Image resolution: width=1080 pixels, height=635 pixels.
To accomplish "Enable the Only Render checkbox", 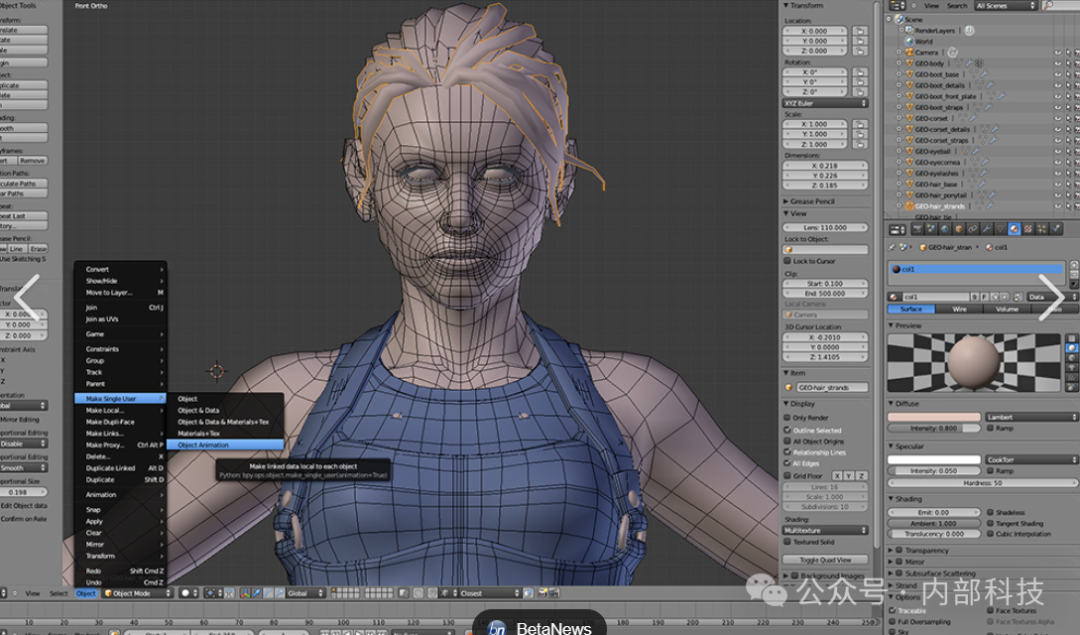I will click(x=787, y=418).
